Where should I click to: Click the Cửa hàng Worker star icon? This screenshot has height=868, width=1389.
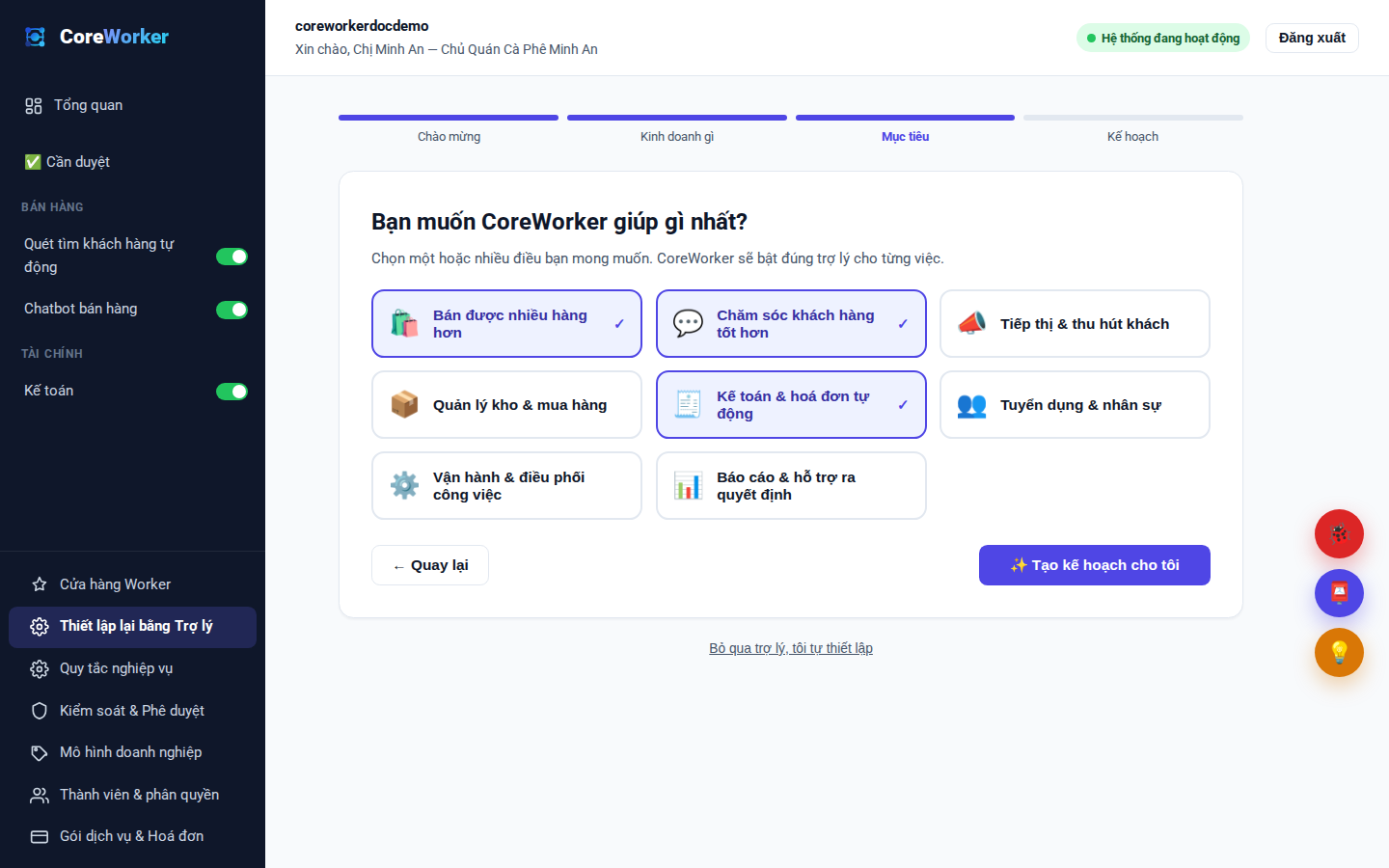40,584
